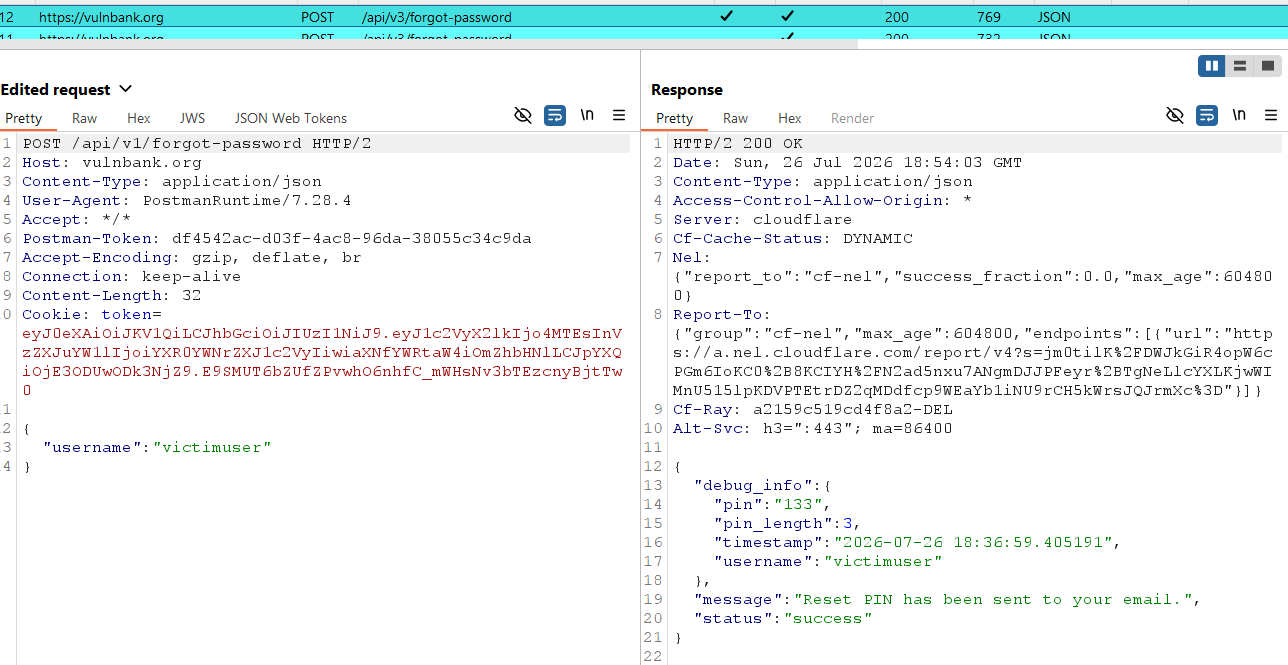
Task: Click JSON MIME type in row 12
Action: click(1054, 17)
